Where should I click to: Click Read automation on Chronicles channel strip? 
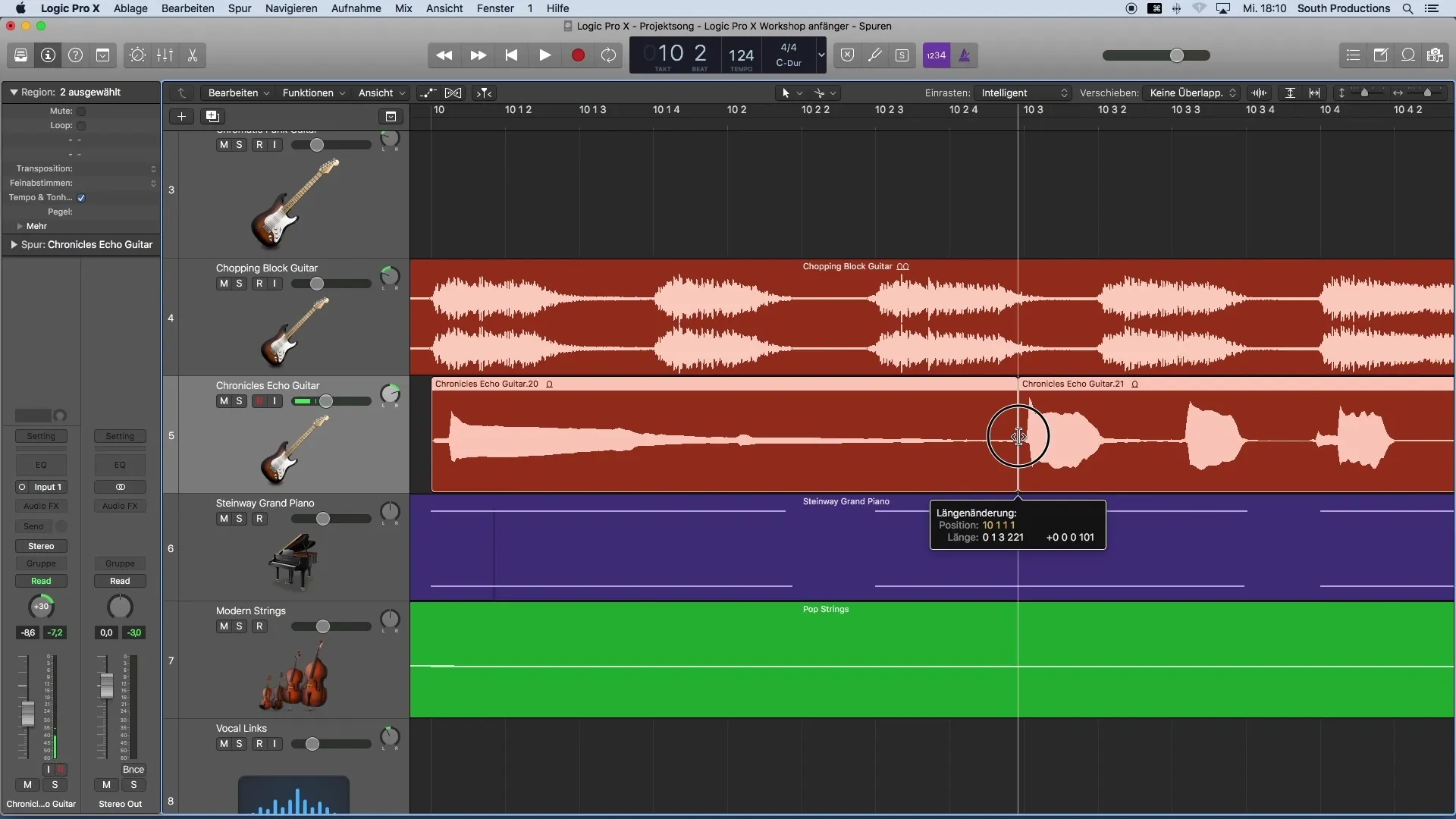(x=41, y=581)
